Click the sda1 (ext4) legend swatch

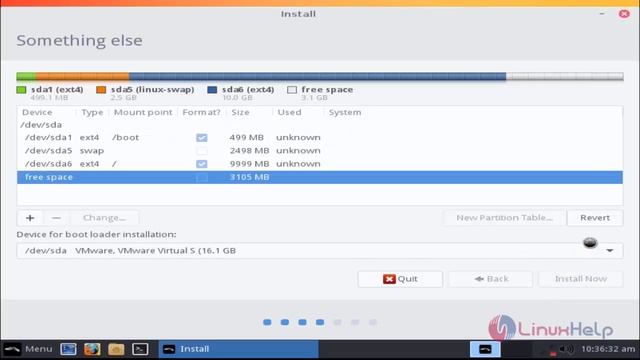click(x=21, y=90)
